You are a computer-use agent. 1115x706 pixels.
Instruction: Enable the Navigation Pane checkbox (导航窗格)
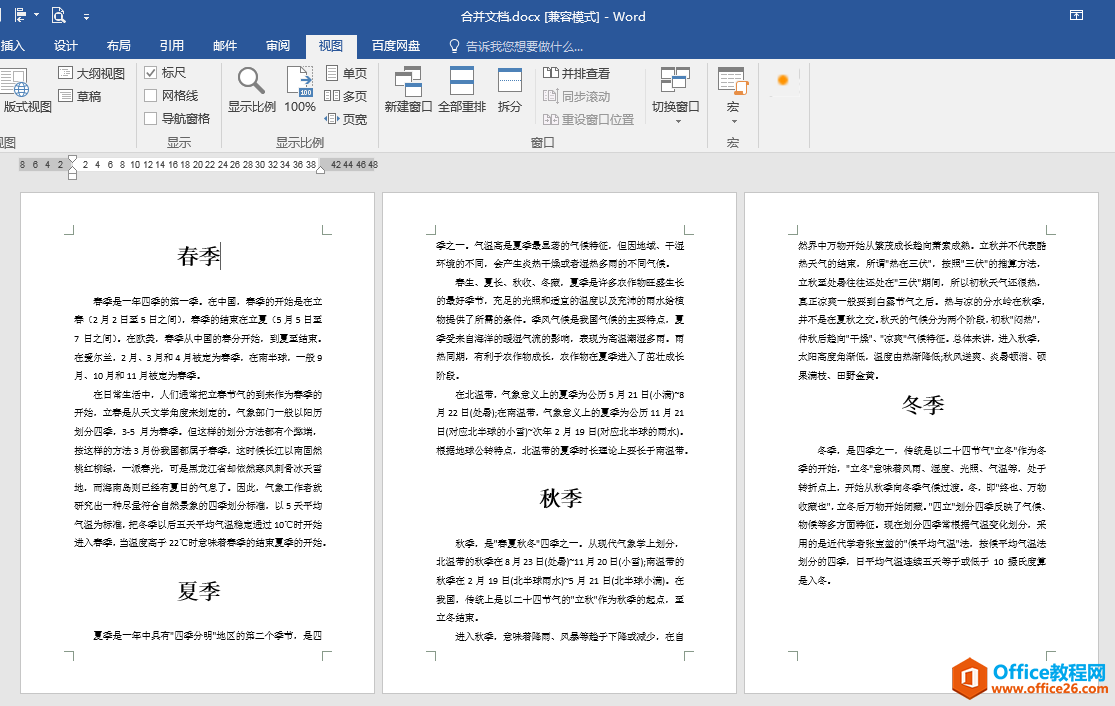(151, 118)
